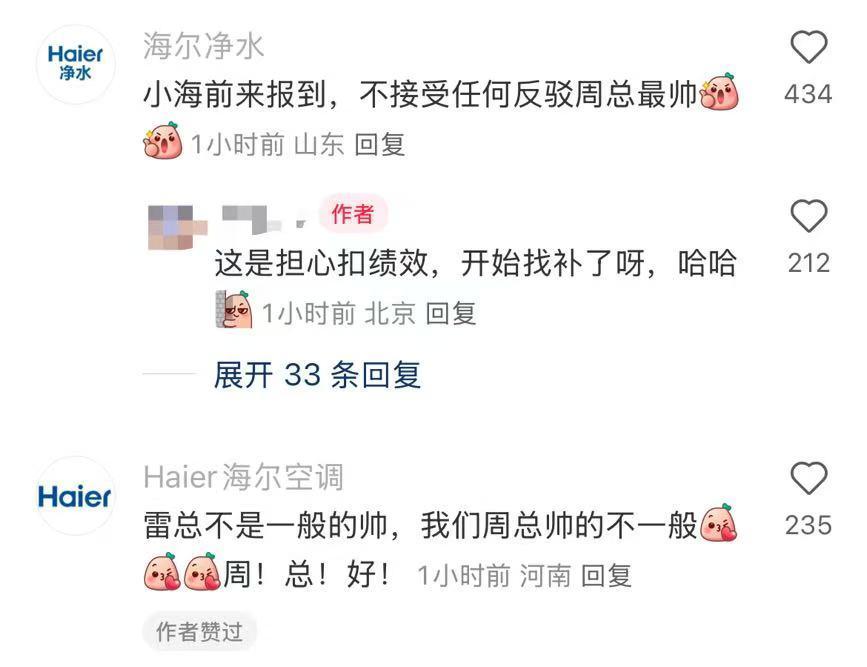Click the kiss-heart emoji after 不一般
Screen dimensions: 867x667
(719, 523)
